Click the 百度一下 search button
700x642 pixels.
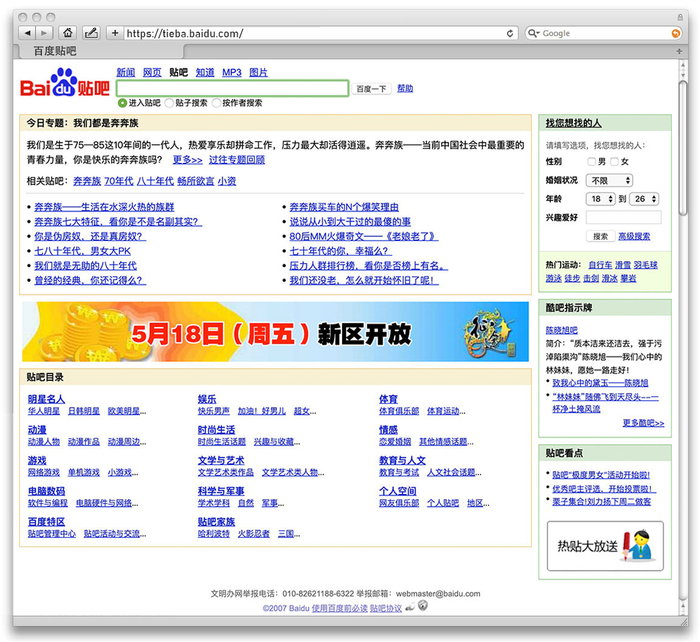pos(371,89)
